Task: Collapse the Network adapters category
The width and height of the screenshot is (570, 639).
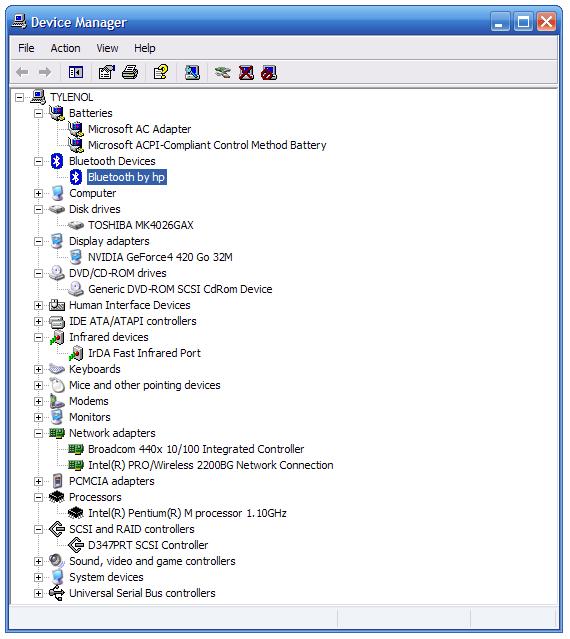Action: (x=38, y=433)
